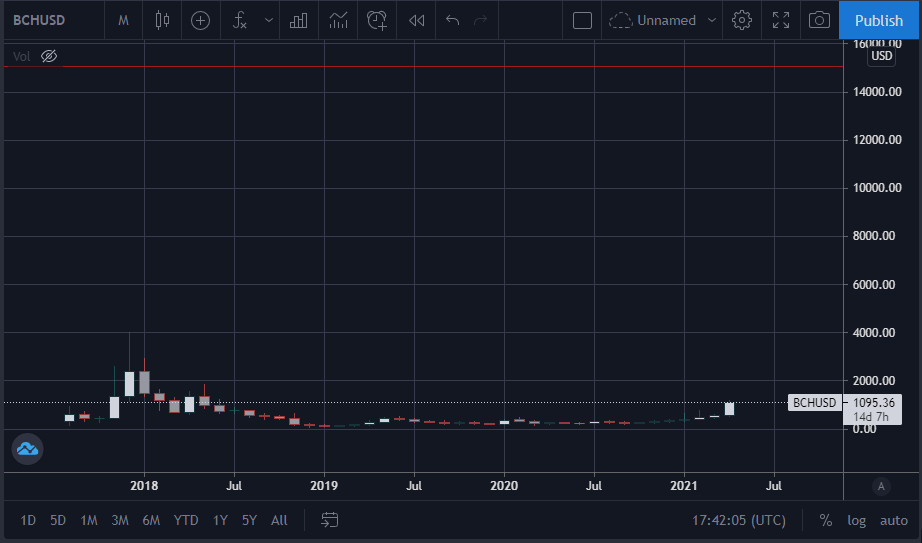
Task: Open timezone menu at 17:42:05 (UTC)
Action: coord(739,520)
